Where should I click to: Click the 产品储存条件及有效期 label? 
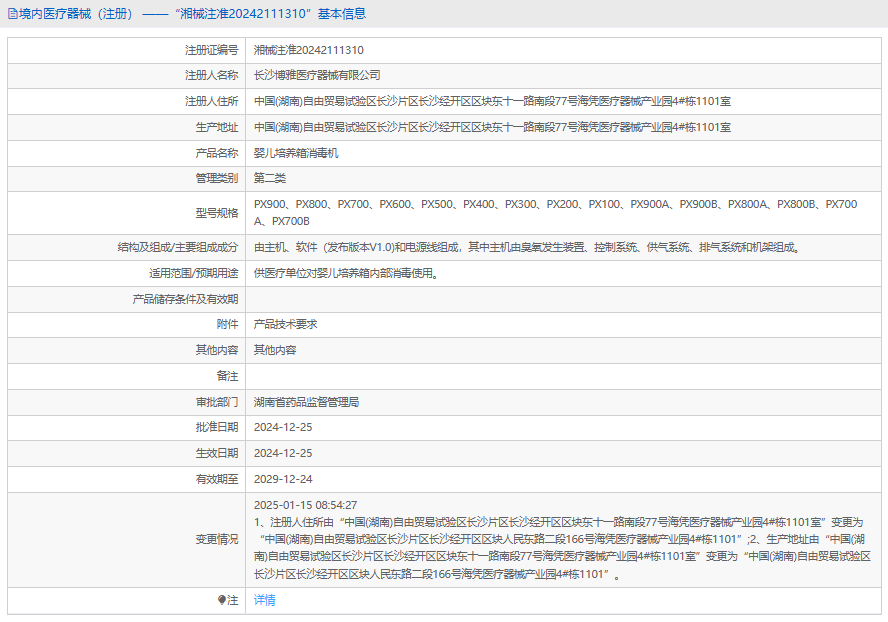(185, 299)
